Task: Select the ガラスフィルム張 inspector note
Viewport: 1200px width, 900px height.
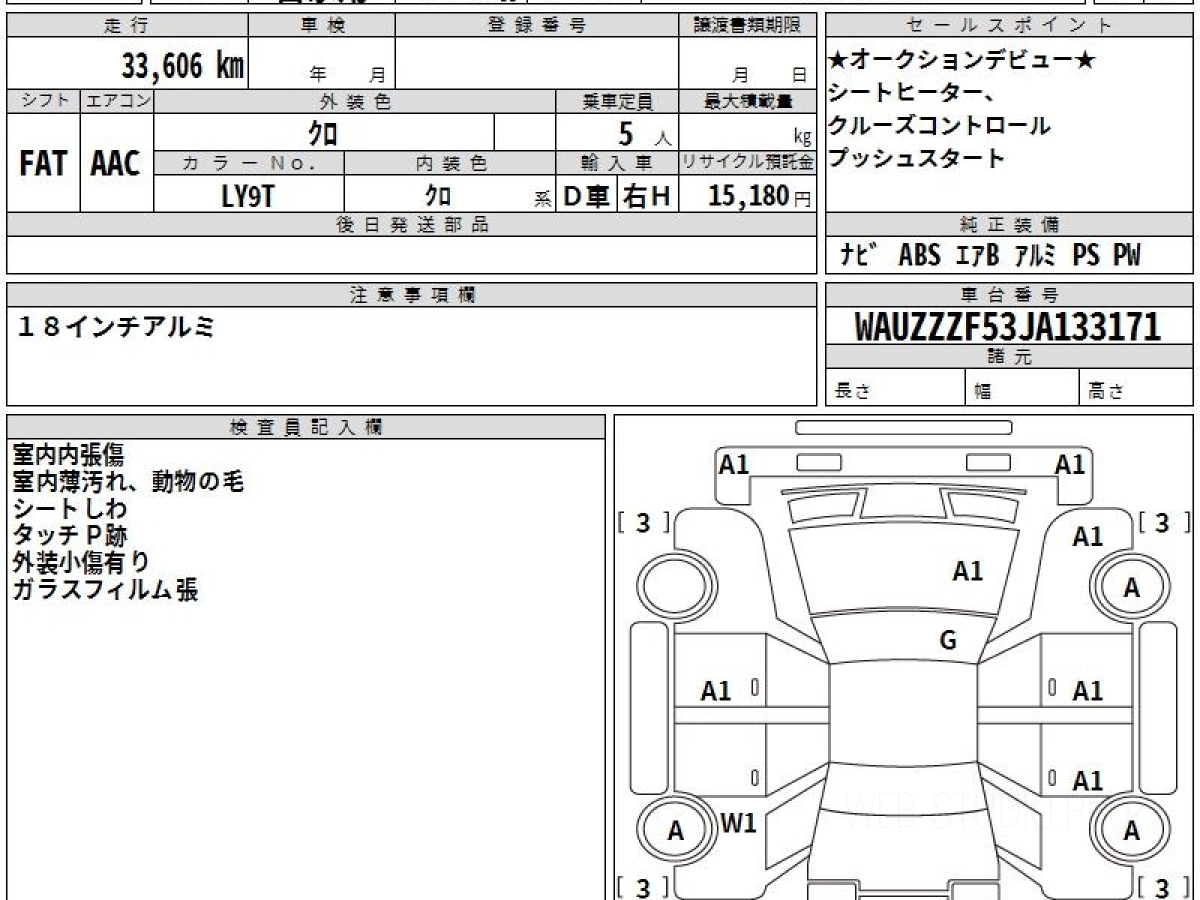Action: 105,590
